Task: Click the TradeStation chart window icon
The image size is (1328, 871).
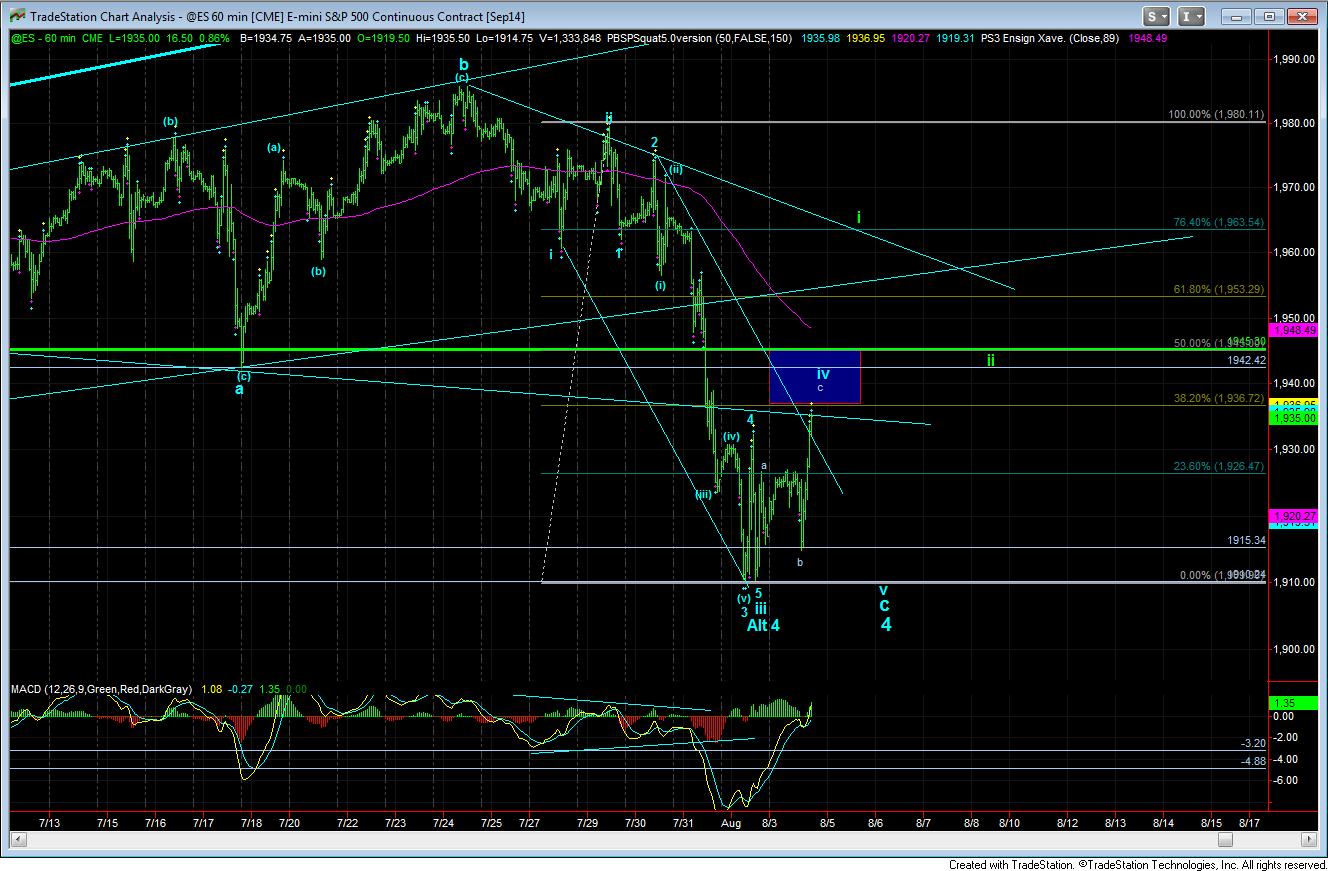Action: click(x=15, y=16)
